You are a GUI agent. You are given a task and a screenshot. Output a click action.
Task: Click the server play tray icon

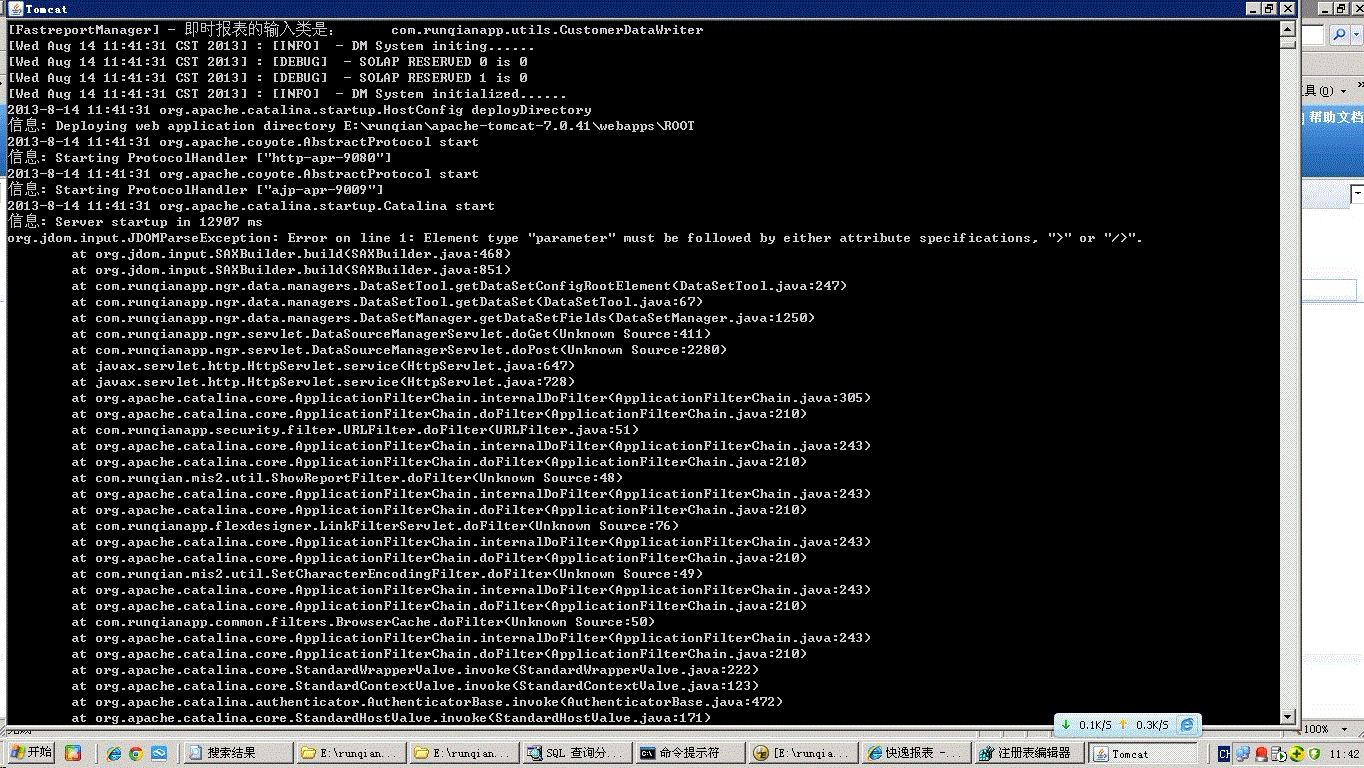pos(1279,753)
